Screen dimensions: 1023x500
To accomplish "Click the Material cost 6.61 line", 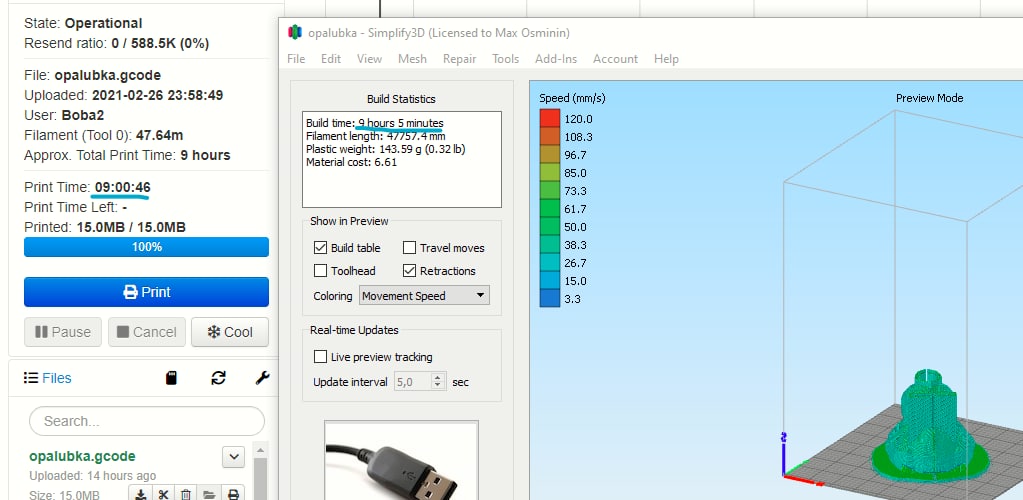I will pyautogui.click(x=351, y=162).
